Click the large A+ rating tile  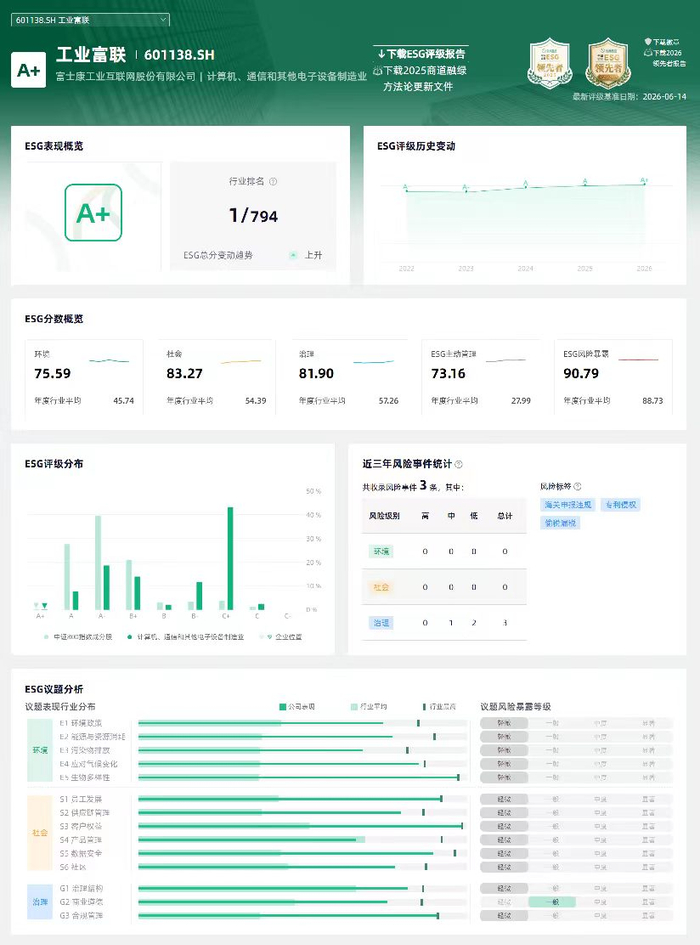coord(93,213)
